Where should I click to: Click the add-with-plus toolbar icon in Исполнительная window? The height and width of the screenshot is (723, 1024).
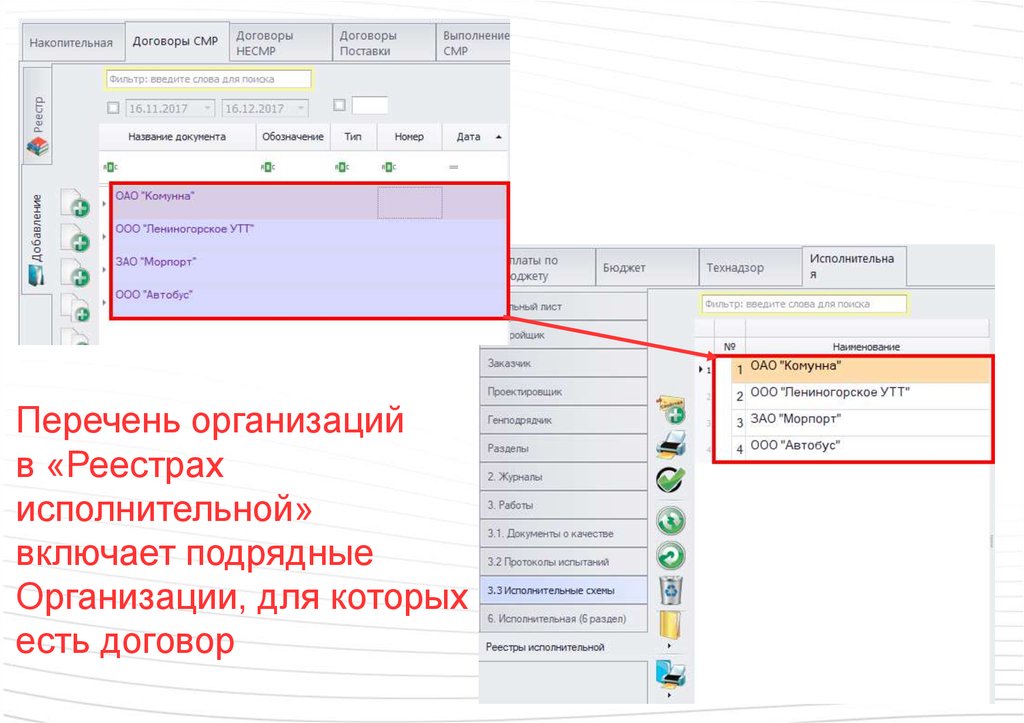click(671, 409)
